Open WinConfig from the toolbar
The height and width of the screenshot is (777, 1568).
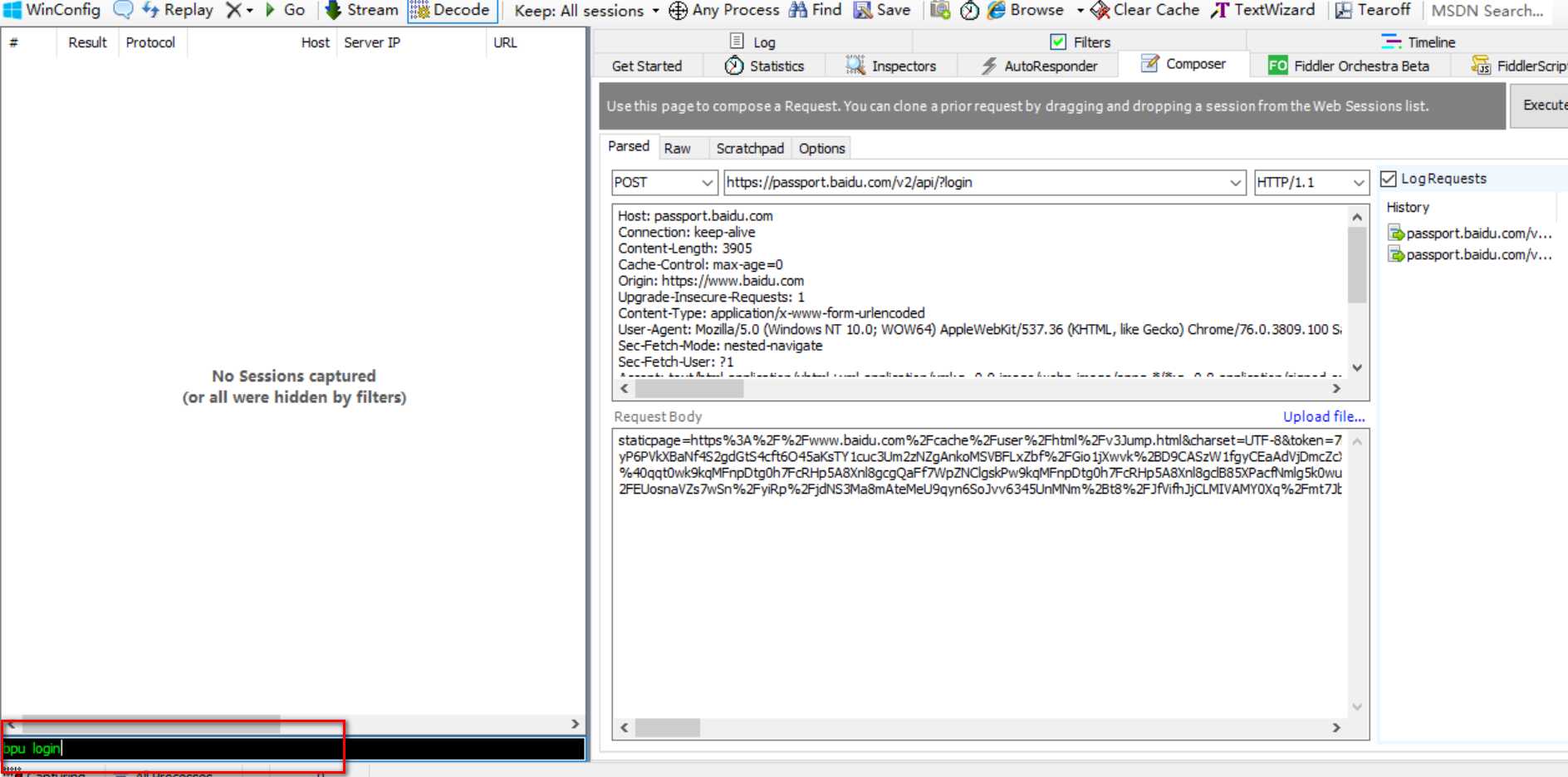pos(51,10)
